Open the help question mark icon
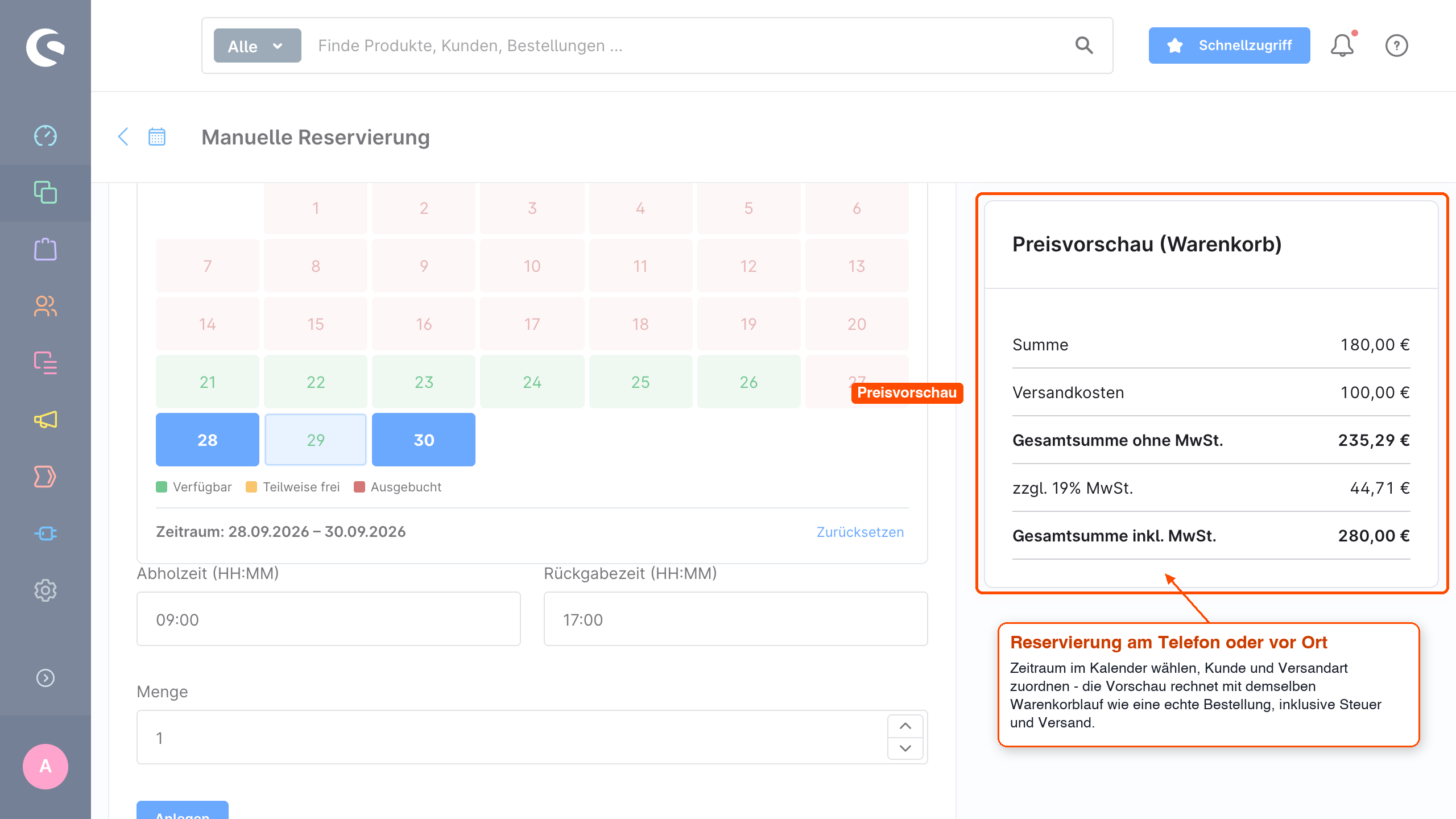This screenshot has width=1456, height=819. coord(1396,45)
